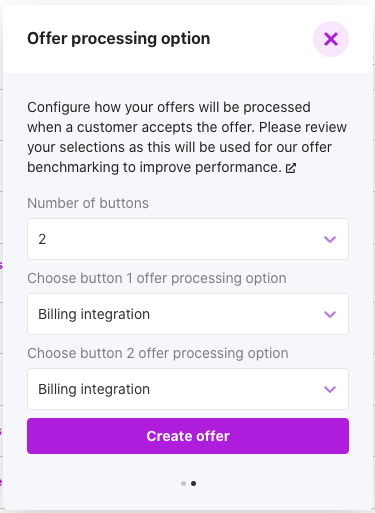The image size is (375, 513).
Task: Click the purple circle behind the X icon
Action: point(331,39)
